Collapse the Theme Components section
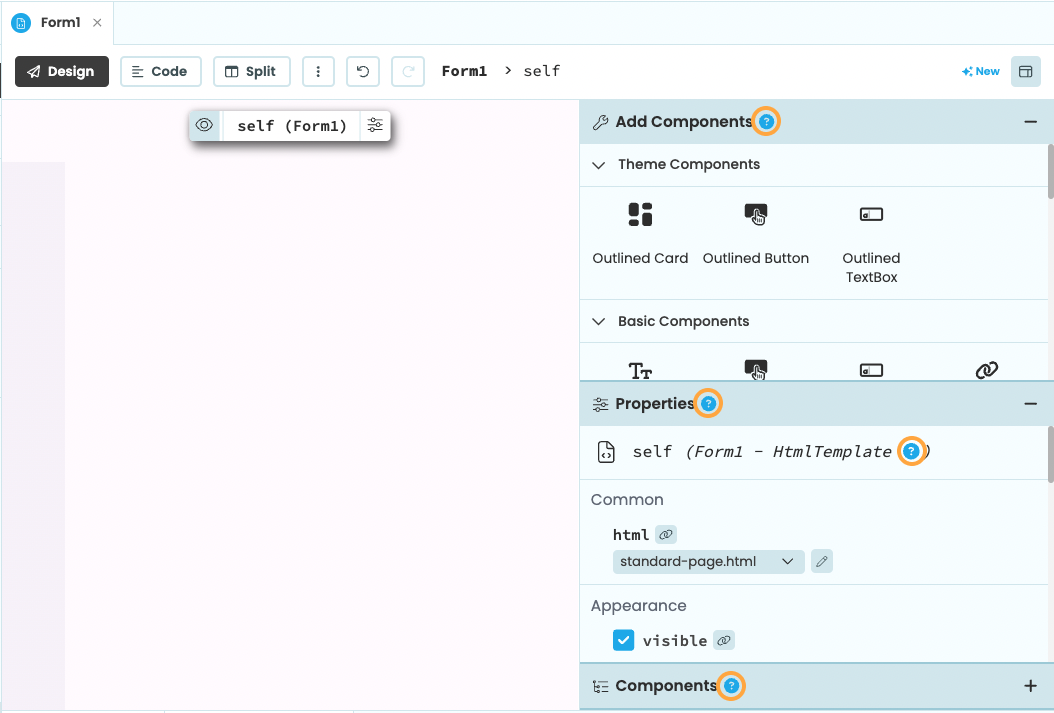Screen dimensions: 1054x713 click(598, 164)
